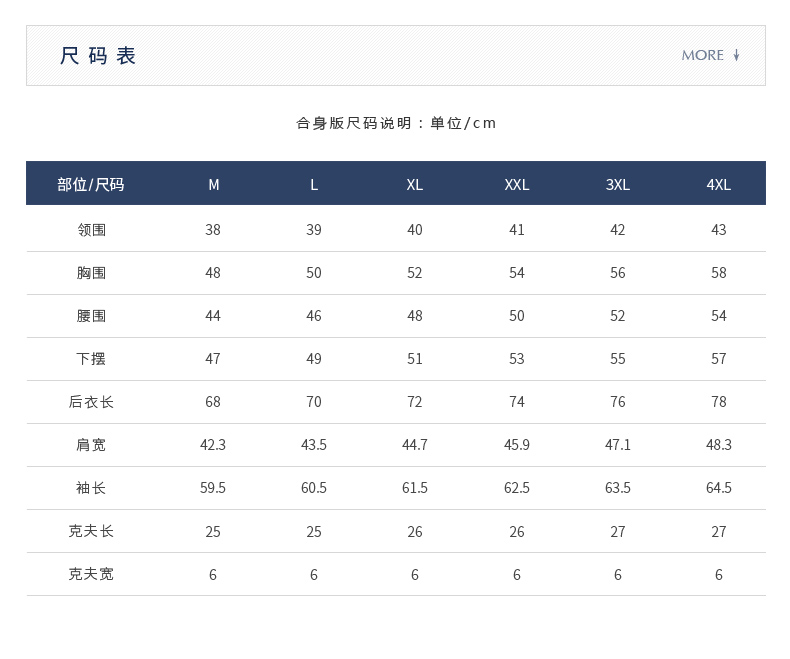Click the MORE link in header
Viewport: 790px width, 659px height.
pos(702,55)
